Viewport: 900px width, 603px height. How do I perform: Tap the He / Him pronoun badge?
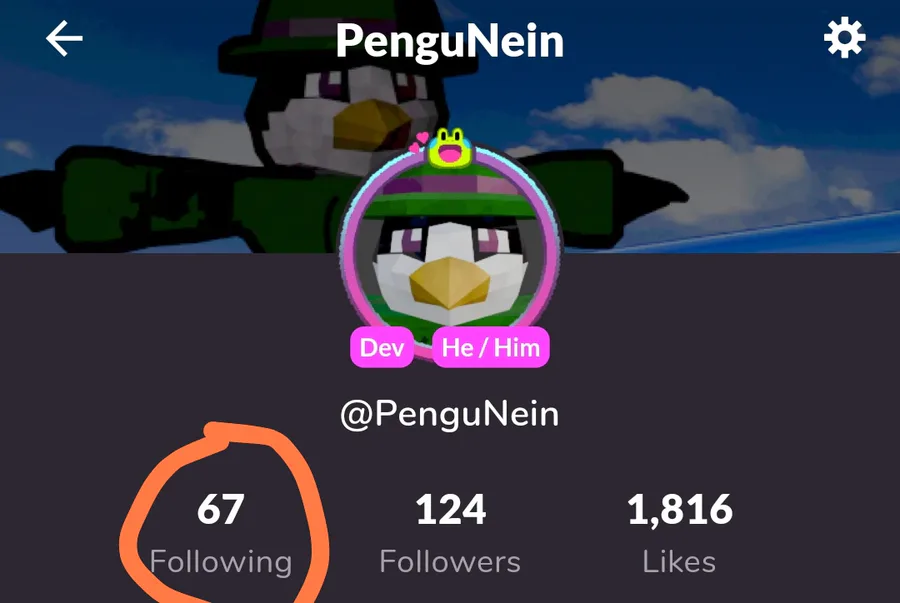(491, 347)
